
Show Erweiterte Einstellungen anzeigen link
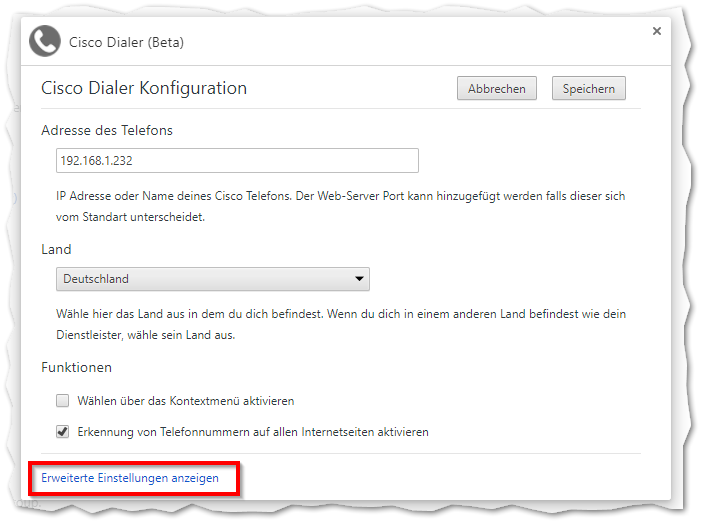pos(130,478)
